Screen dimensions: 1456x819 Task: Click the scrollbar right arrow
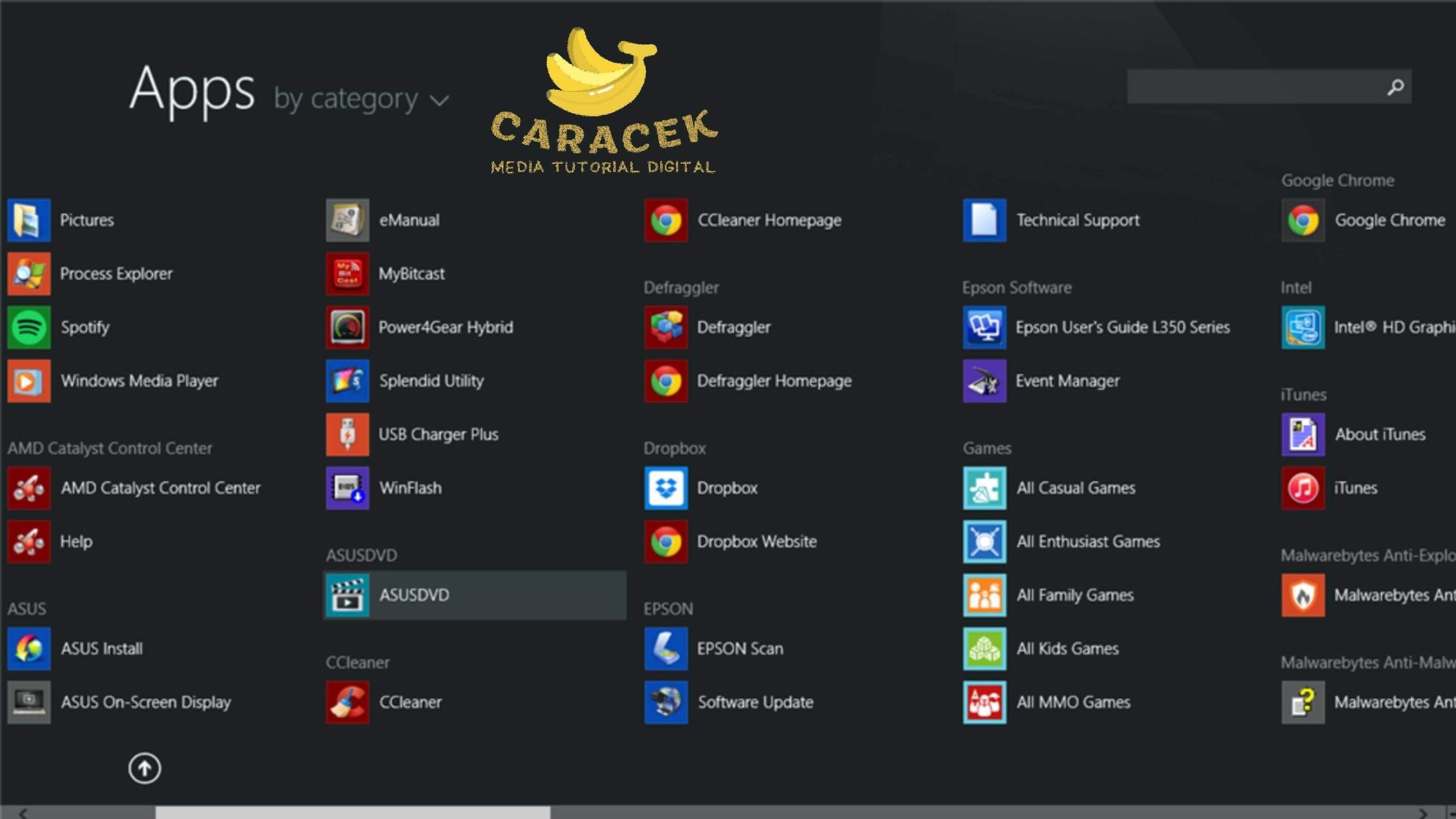point(1422,813)
